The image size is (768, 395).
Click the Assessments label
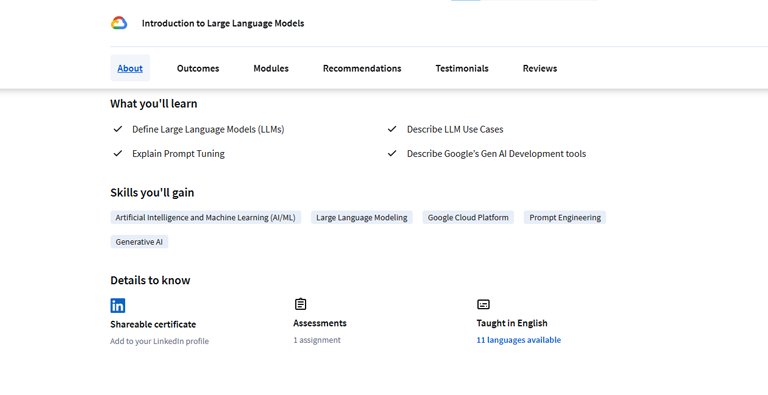320,323
